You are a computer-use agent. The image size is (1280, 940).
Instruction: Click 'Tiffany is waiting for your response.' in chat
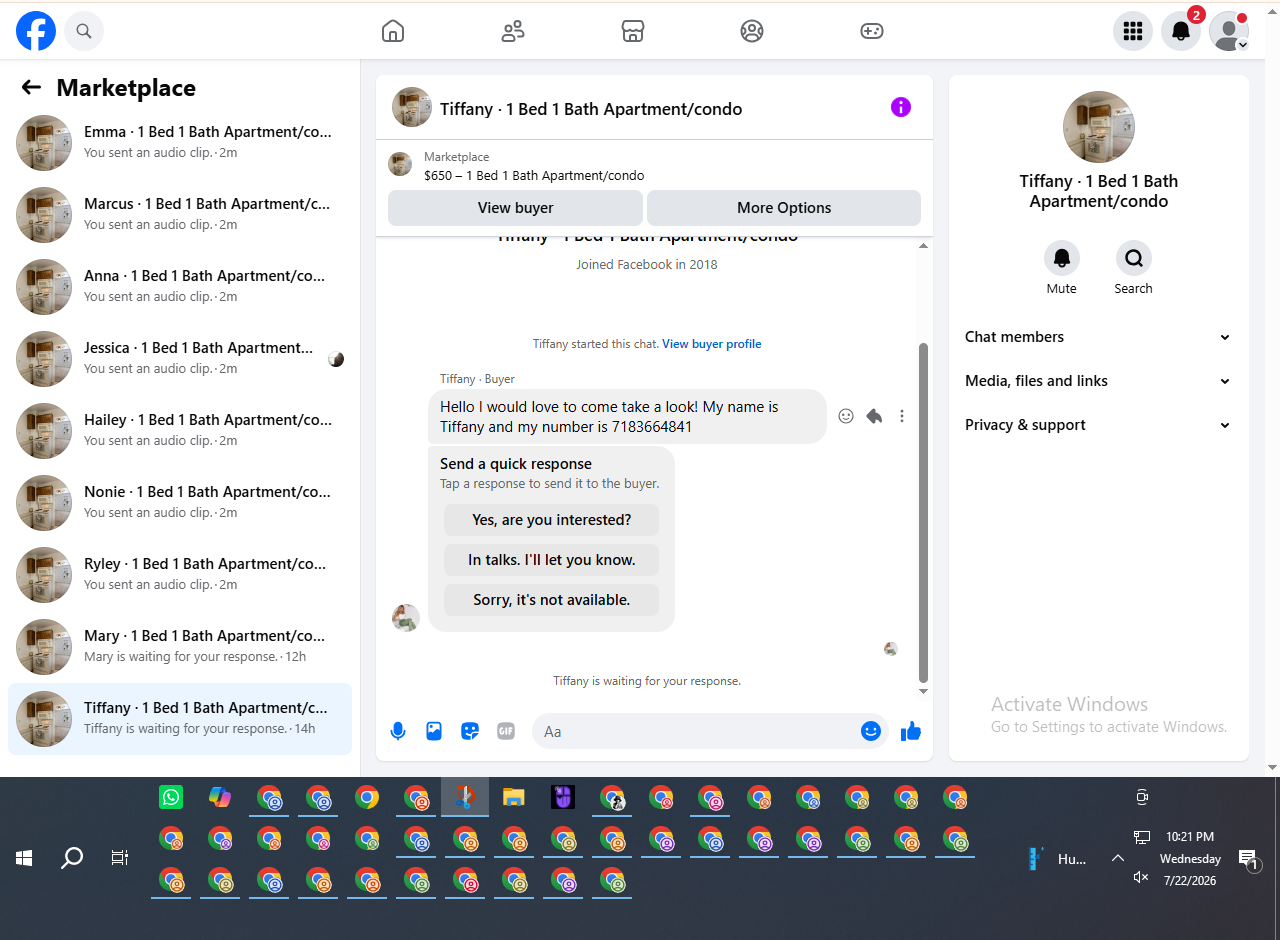647,681
